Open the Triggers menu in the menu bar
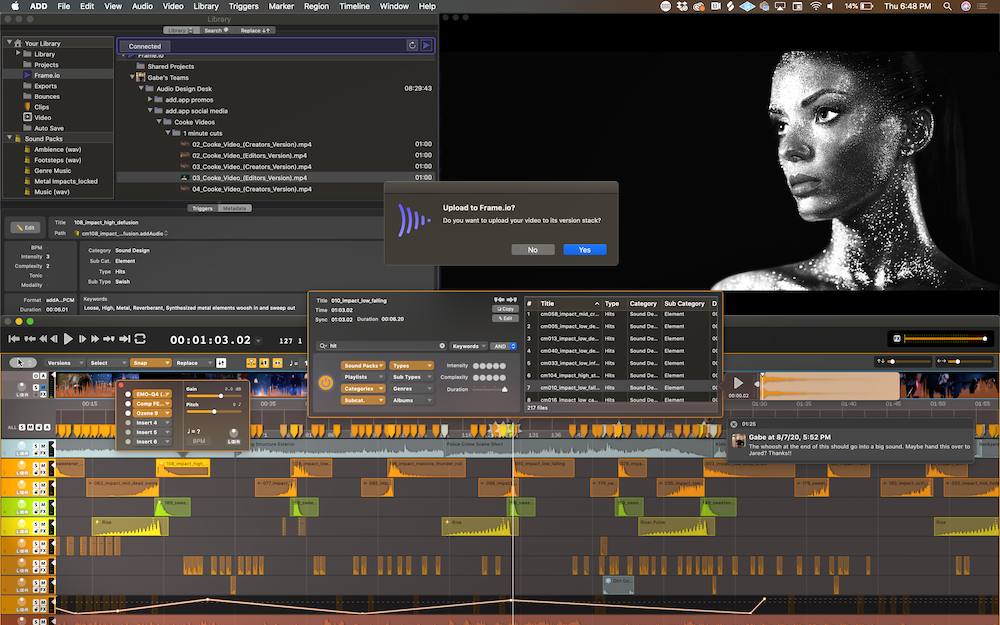This screenshot has height=625, width=1000. tap(243, 5)
